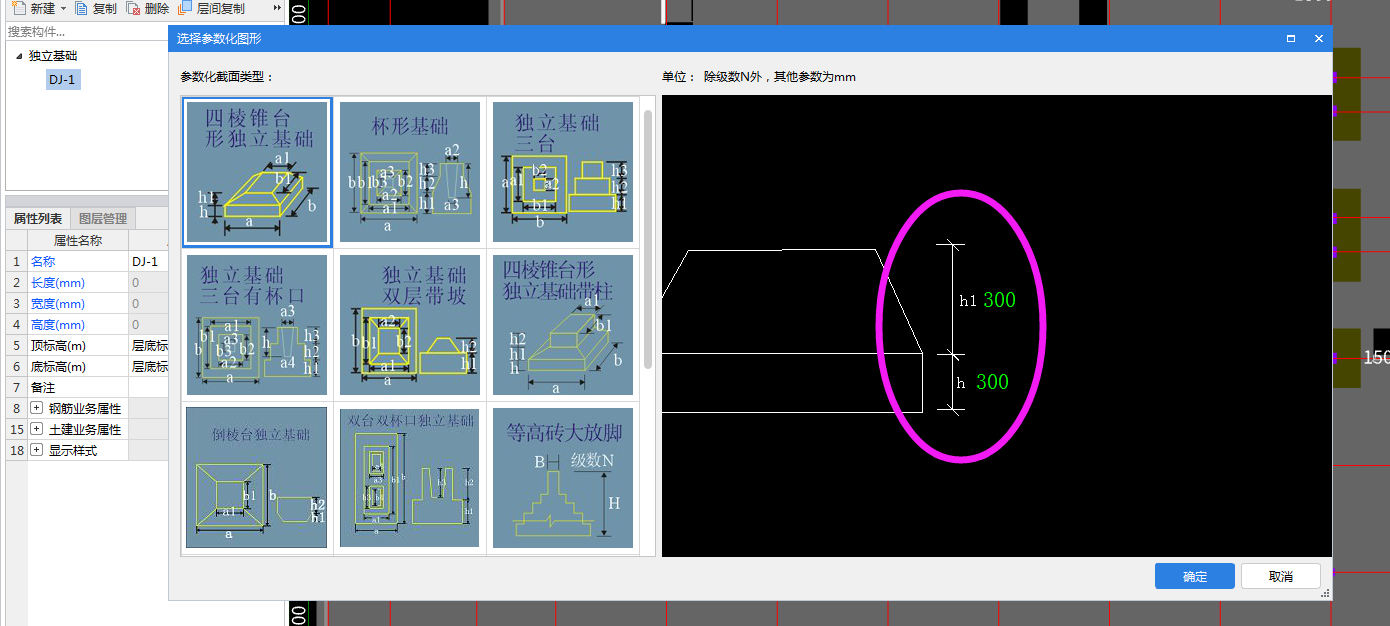Click the DJ-1 value cell in 名称 row
Screen dimensions: 1390x626
click(148, 261)
